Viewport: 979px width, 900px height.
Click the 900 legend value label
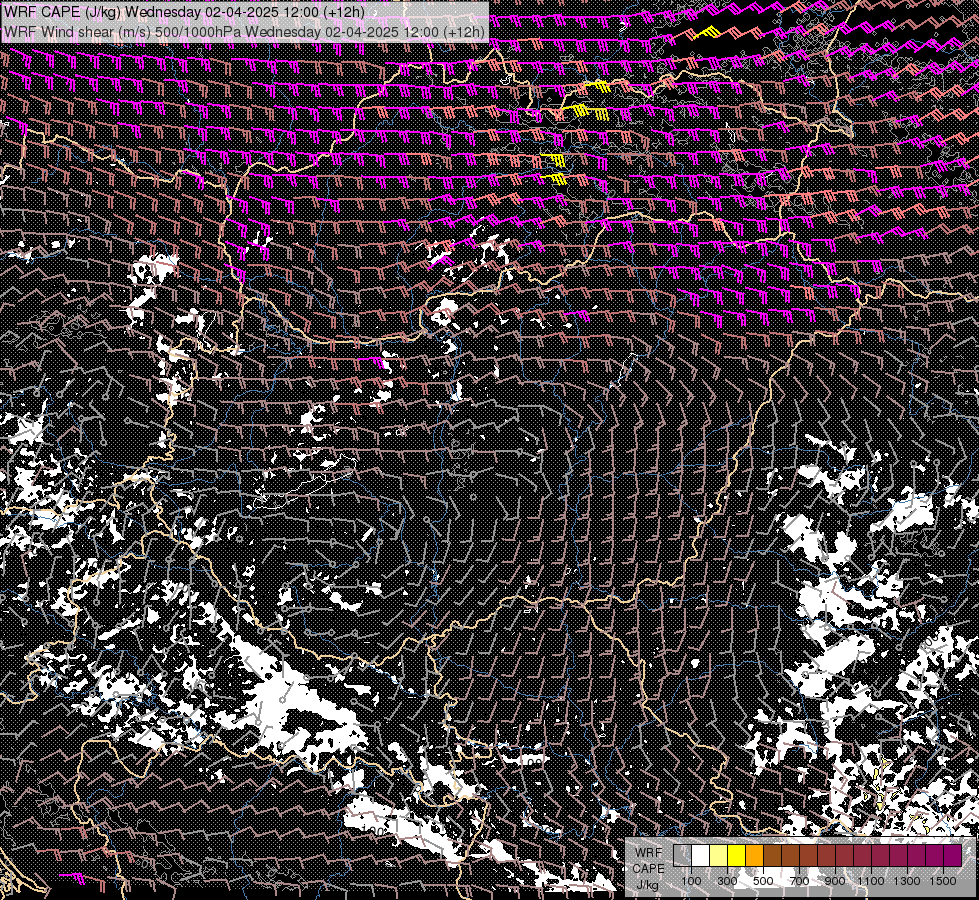coord(835,881)
